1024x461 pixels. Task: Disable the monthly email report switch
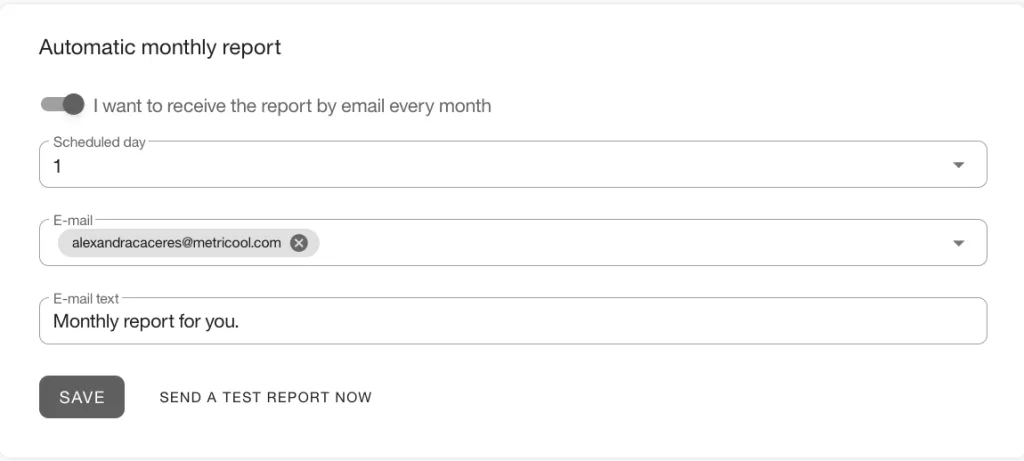click(63, 104)
